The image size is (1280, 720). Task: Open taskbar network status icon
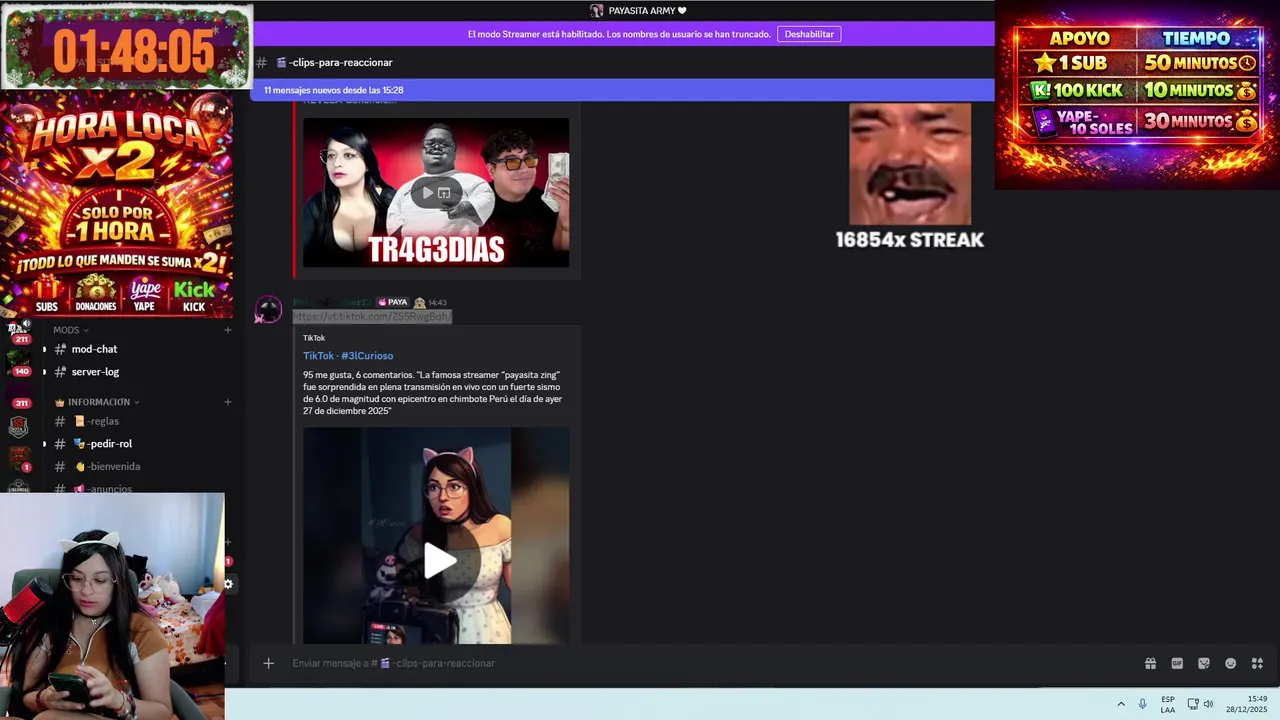click(x=1192, y=704)
